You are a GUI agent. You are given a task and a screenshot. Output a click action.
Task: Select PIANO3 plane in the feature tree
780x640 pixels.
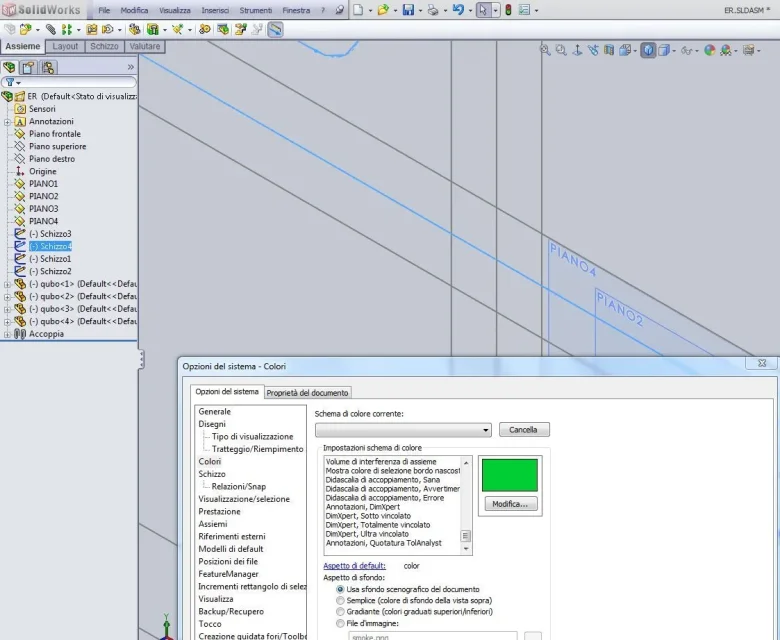coord(43,209)
